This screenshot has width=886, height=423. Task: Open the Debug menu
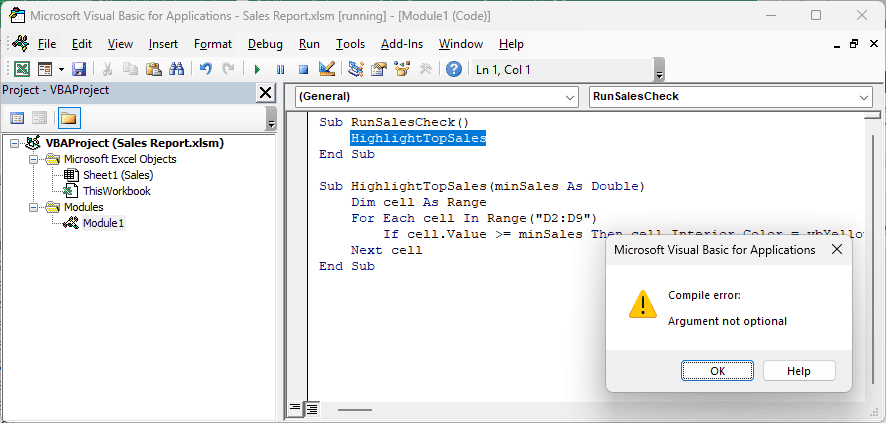(266, 44)
